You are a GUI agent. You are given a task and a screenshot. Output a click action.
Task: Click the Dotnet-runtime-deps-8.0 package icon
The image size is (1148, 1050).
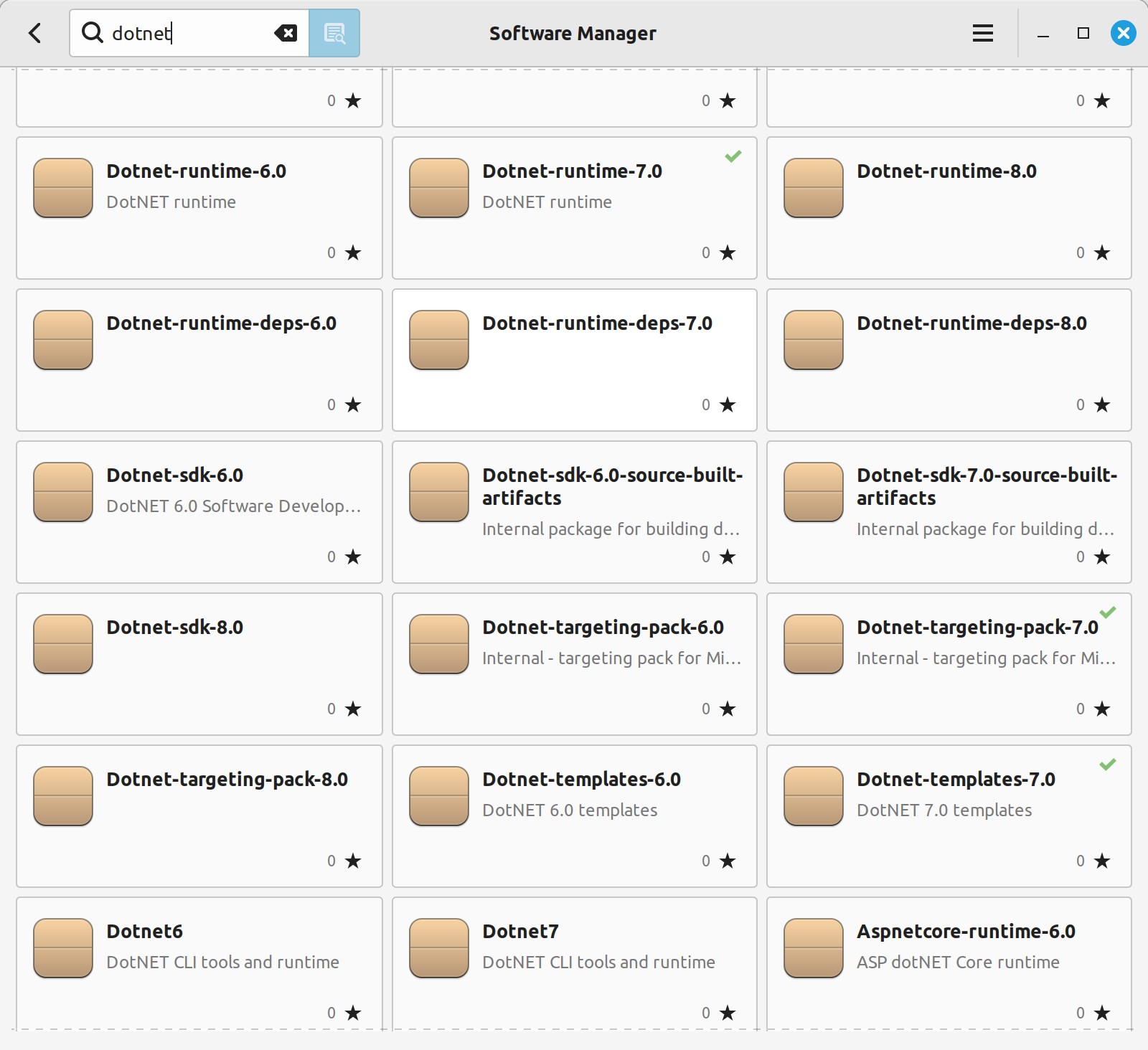point(814,340)
